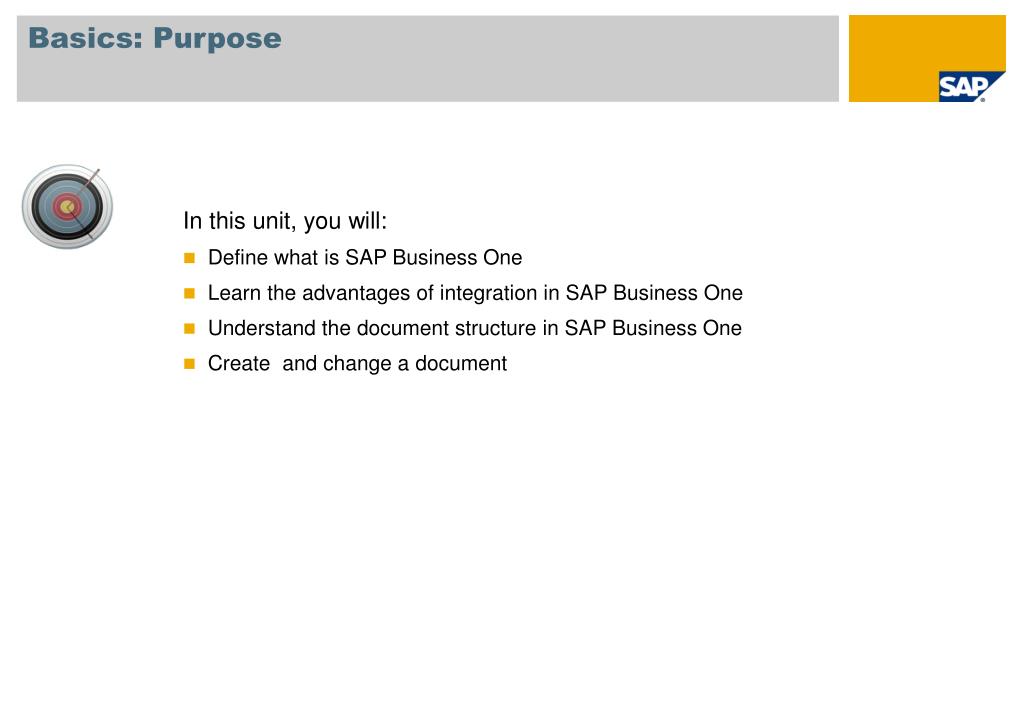Screen dimensions: 1023x708
Task: Click 'SAP Business One' in the first bullet
Action: point(433,258)
